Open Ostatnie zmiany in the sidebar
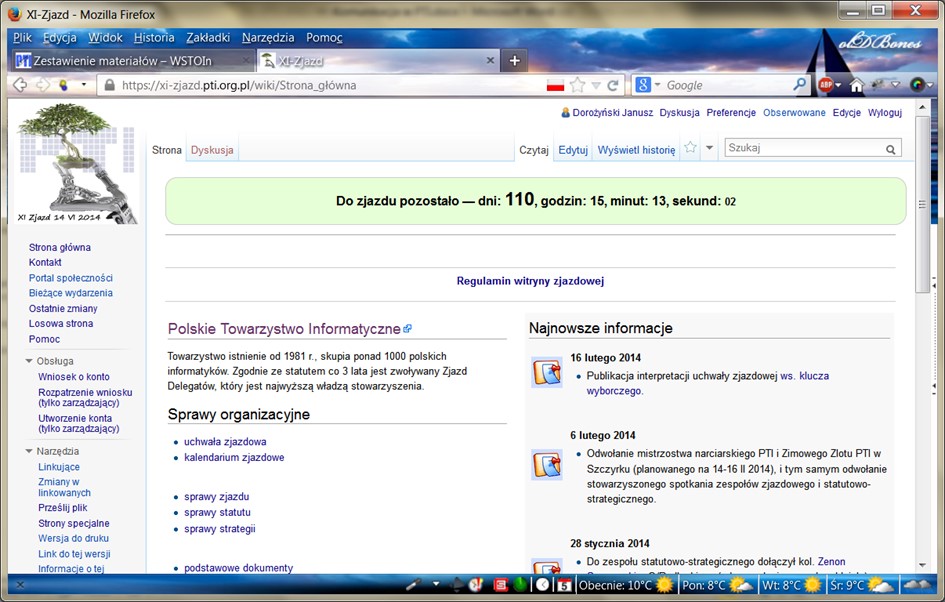The width and height of the screenshot is (945, 602). point(63,309)
